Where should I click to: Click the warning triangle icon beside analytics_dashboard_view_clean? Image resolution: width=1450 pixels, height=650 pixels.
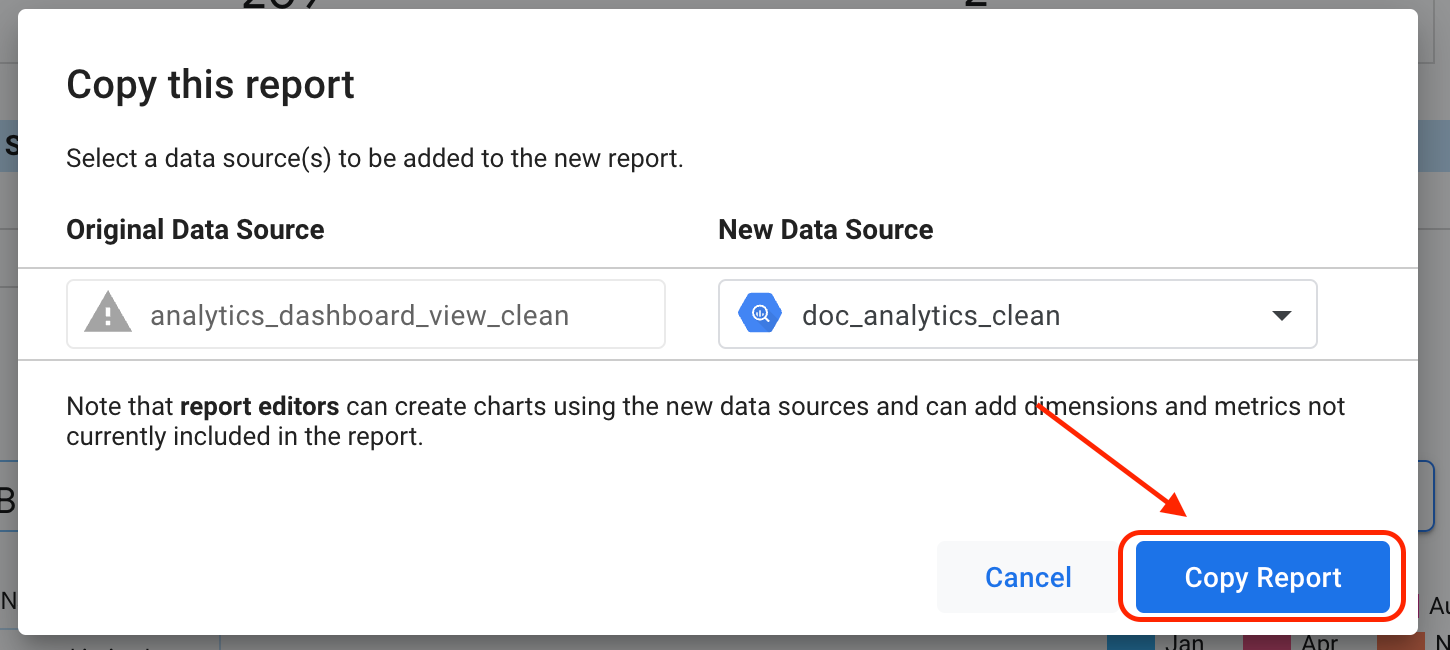[x=107, y=313]
